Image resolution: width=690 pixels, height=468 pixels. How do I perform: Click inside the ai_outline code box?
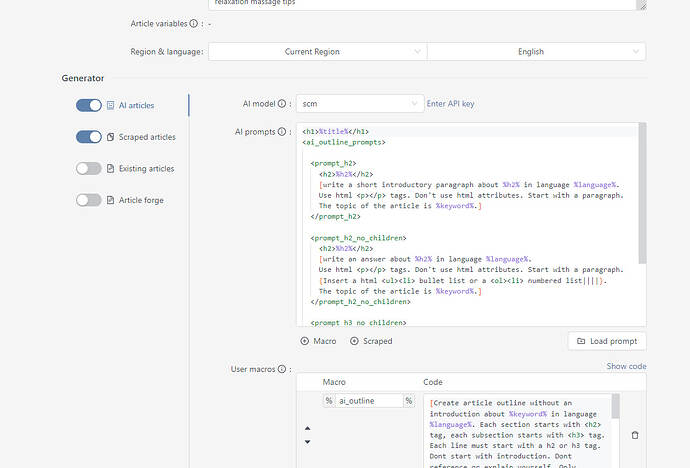click(518, 431)
